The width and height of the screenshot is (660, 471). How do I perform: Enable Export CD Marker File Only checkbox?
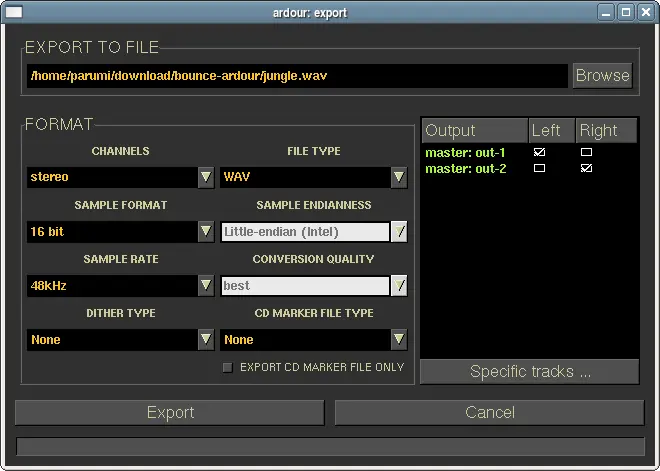[x=228, y=367]
